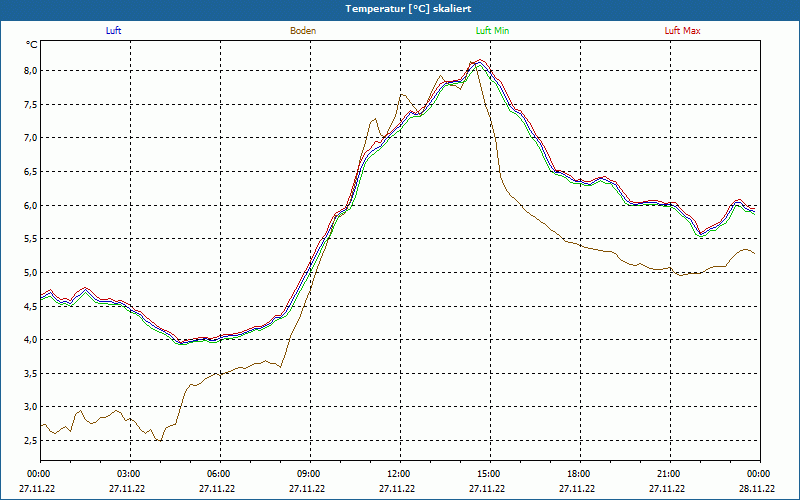This screenshot has height=500, width=800.
Task: Click the 6,5 y-axis value
Action: pyautogui.click(x=32, y=171)
